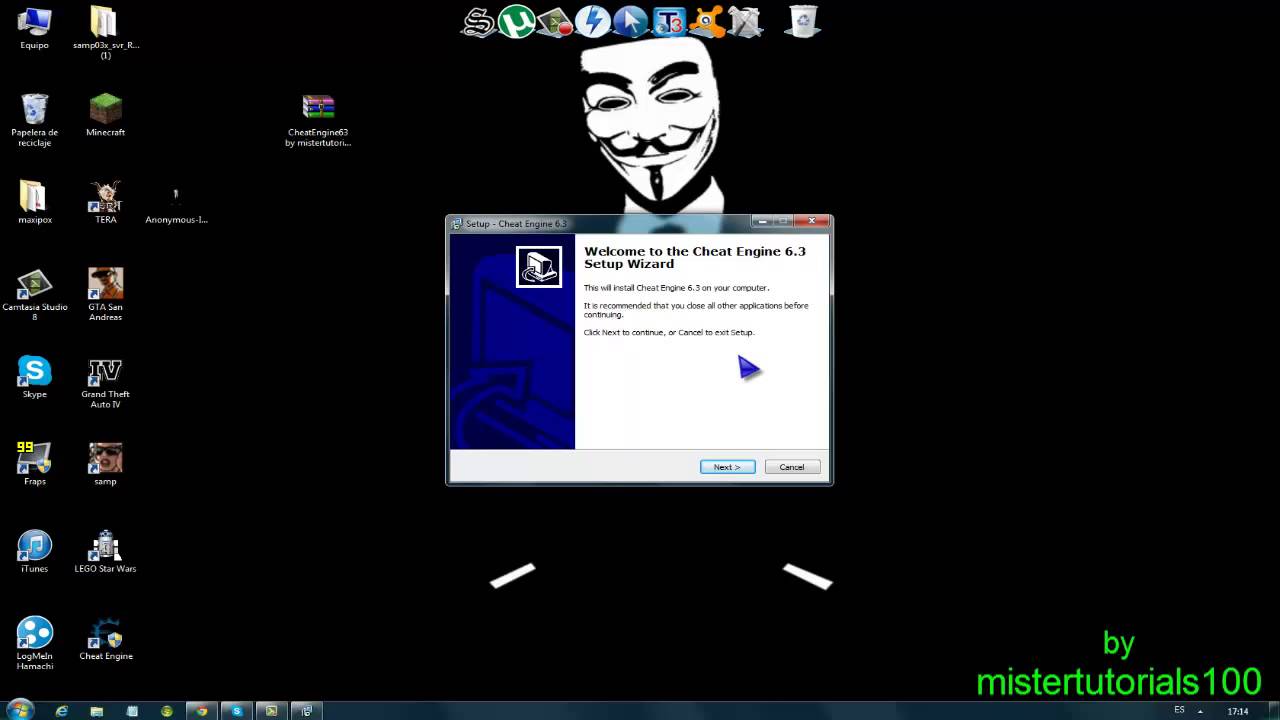This screenshot has width=1280, height=720.
Task: Open the Camtasia recorder icon in top dock
Action: tap(554, 21)
